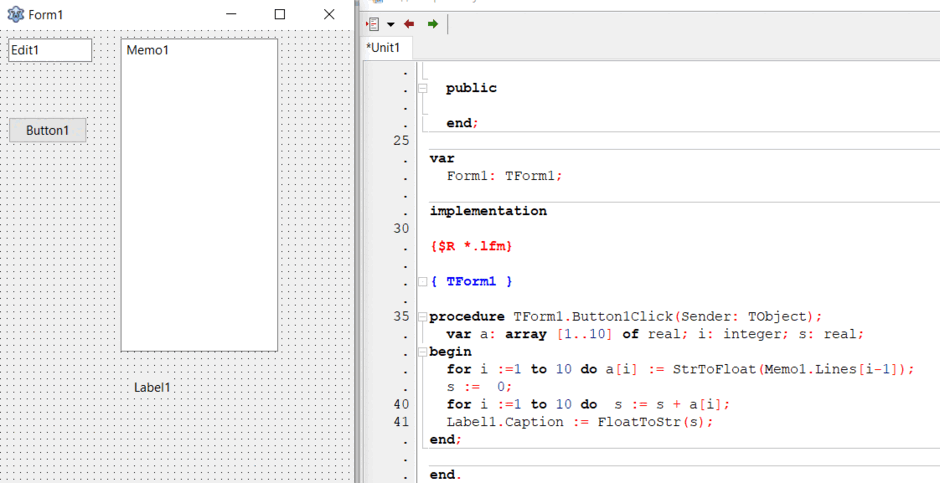Collapse the Button1Click procedure fold marker

tap(423, 316)
